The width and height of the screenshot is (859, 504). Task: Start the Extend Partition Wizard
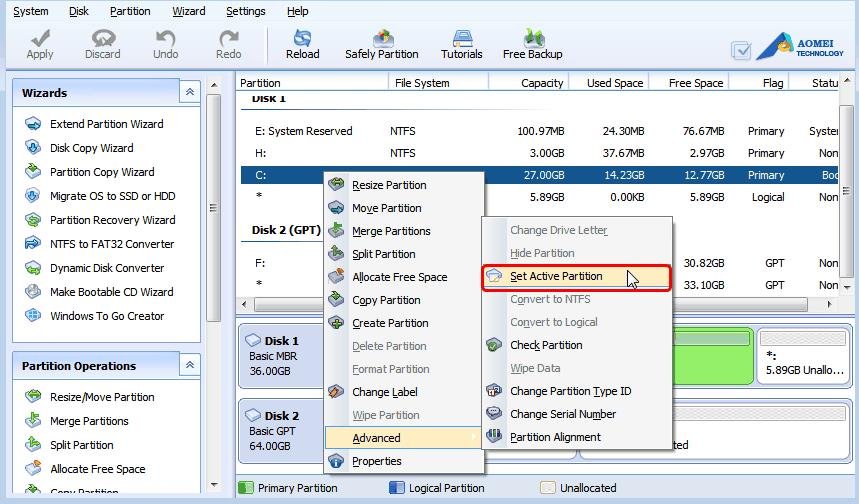[106, 124]
